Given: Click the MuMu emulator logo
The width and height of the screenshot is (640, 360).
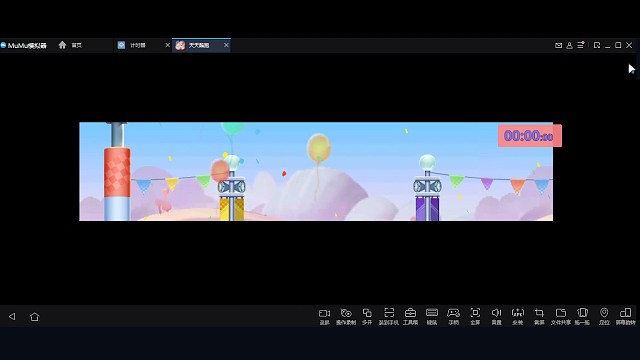Looking at the screenshot, I should coord(24,45).
